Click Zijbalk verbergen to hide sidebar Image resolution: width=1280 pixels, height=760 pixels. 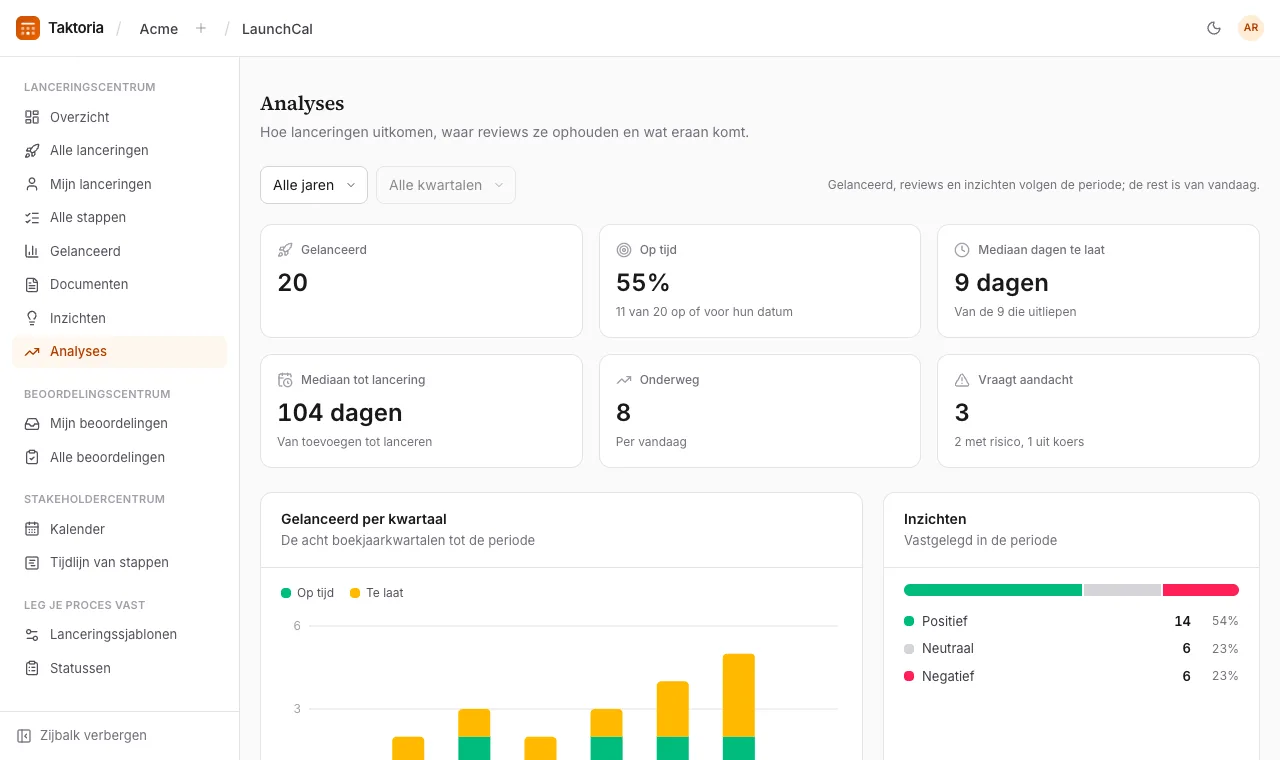click(82, 735)
